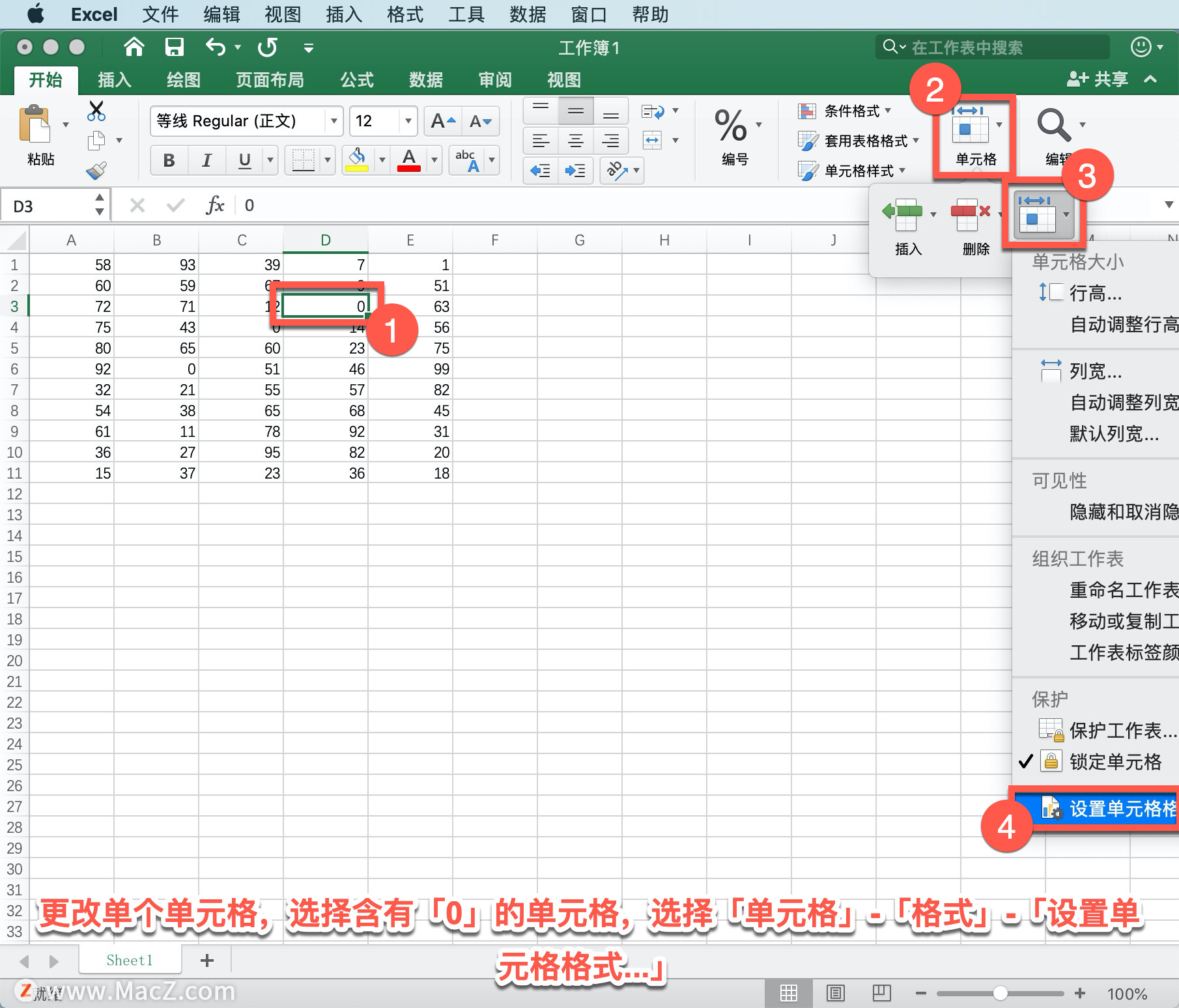Open the fill color dropdown arrow
The height and width of the screenshot is (1008, 1179).
382,160
